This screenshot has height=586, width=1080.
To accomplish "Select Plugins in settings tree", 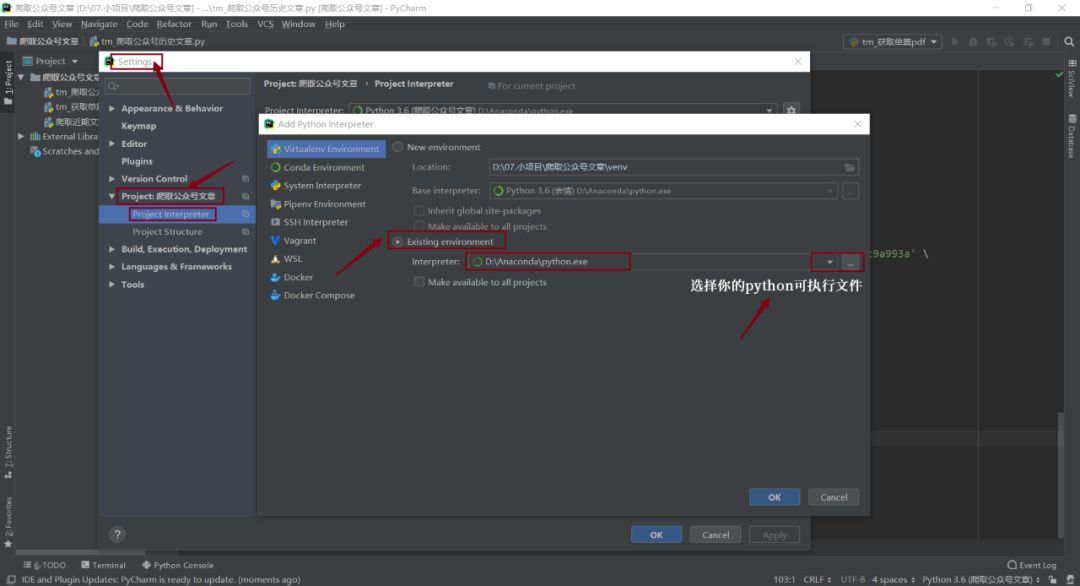I will point(136,161).
